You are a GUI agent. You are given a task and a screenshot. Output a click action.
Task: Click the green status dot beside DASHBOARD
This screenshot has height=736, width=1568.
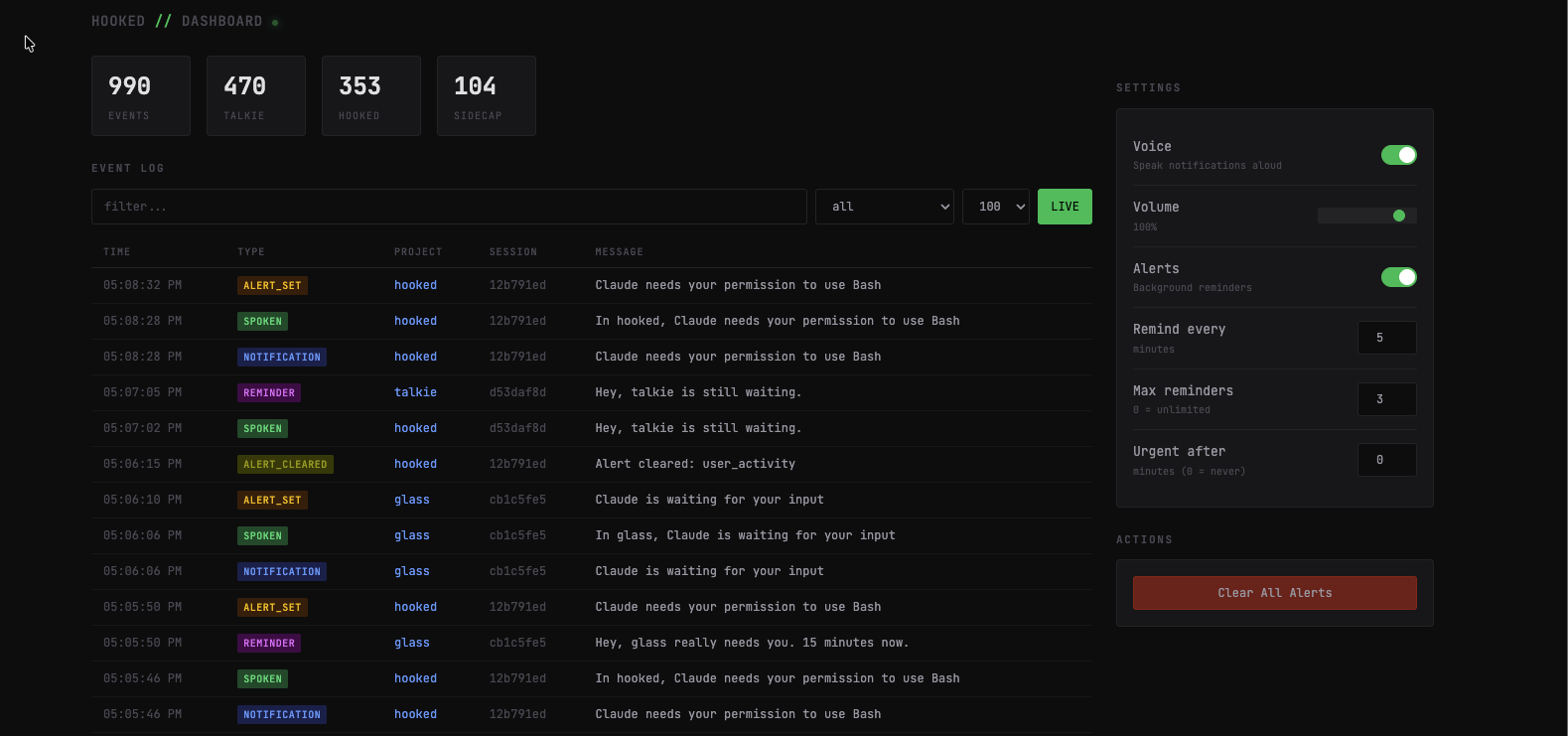point(275,23)
